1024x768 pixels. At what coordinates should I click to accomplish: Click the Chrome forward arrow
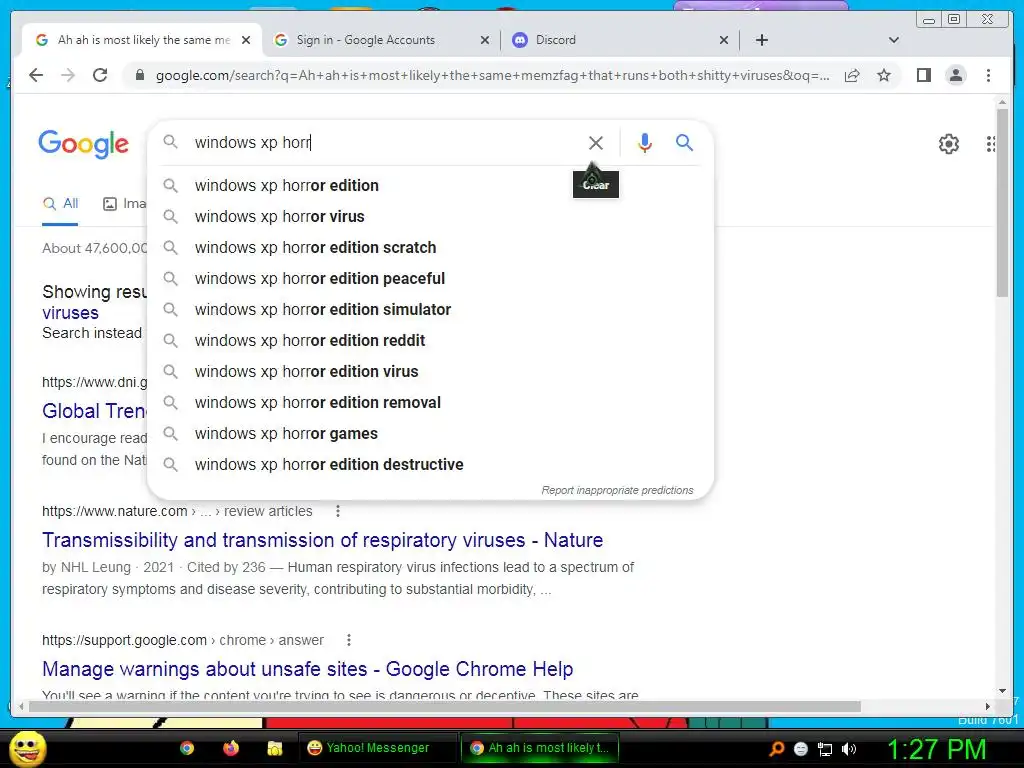click(68, 75)
